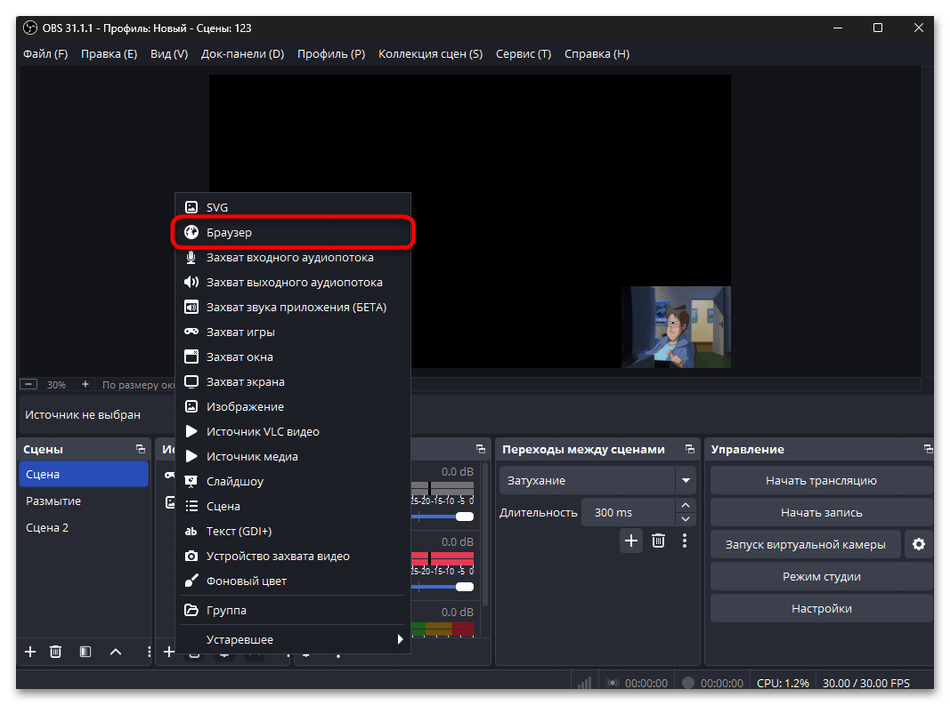
Task: Add Захват входного аудиопотока source
Action: [293, 257]
